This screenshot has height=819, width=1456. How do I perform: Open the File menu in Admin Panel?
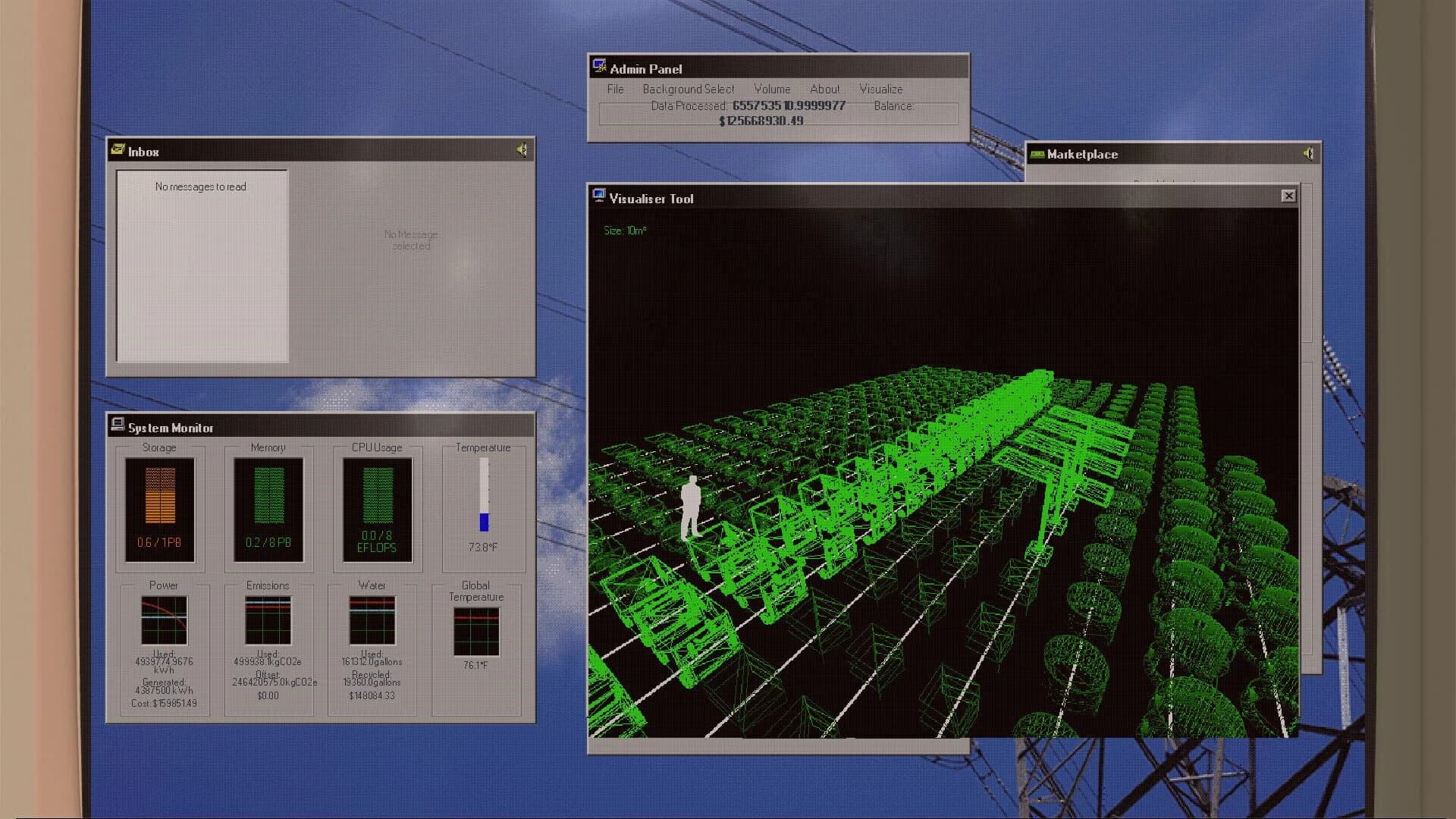pyautogui.click(x=614, y=89)
